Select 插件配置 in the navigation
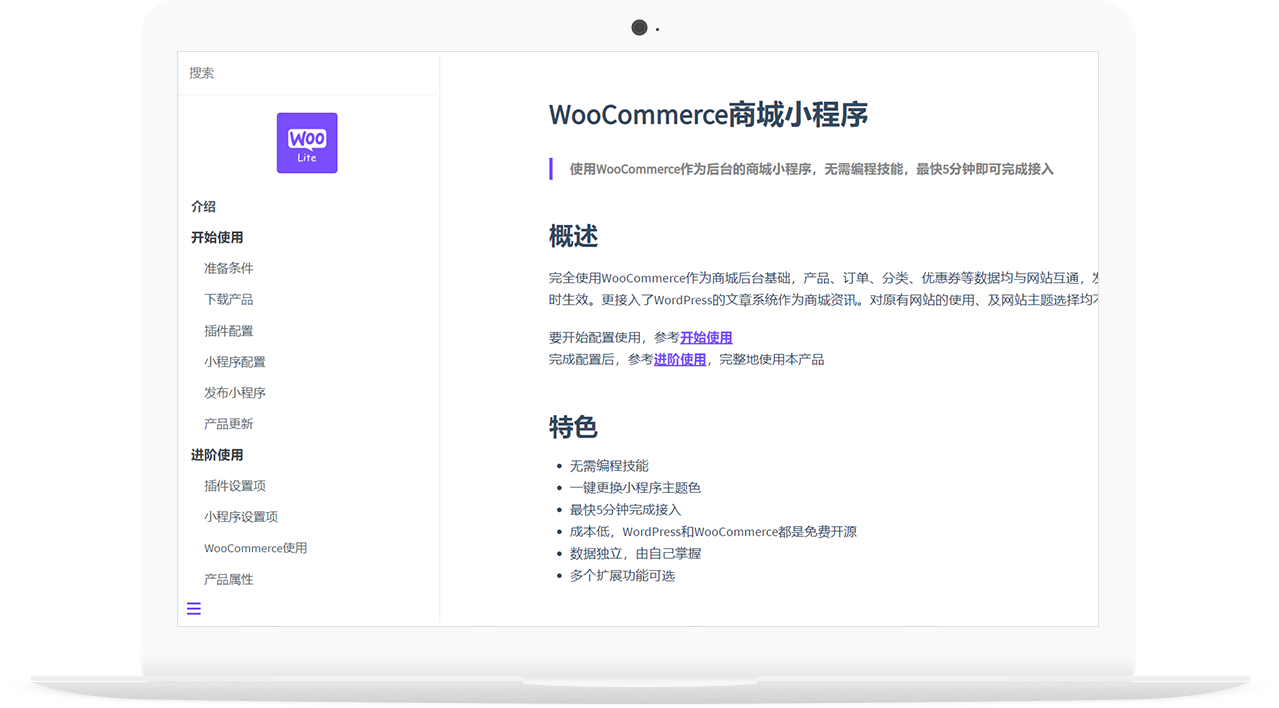This screenshot has width=1279, height=708. 228,330
